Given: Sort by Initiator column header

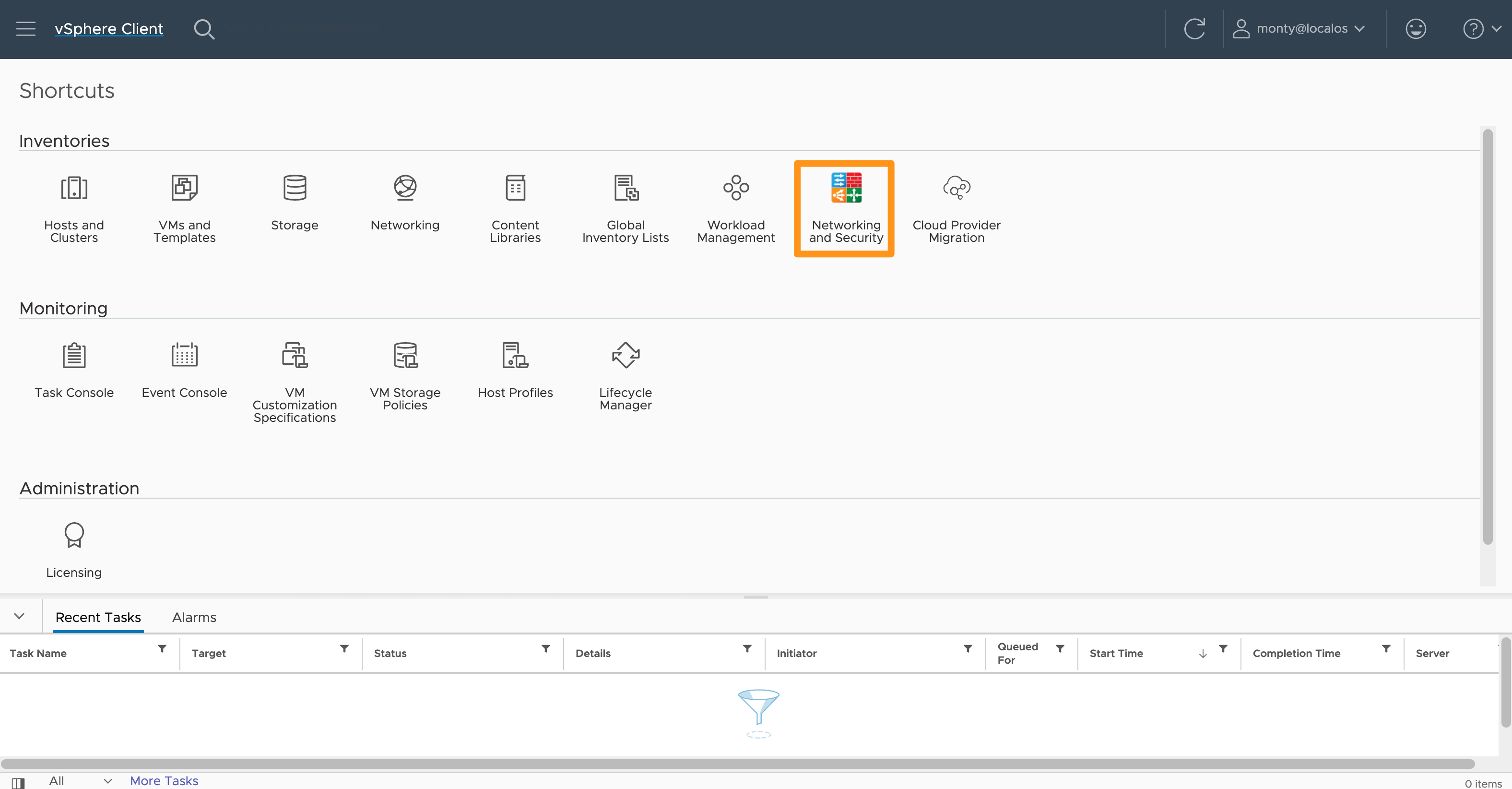Looking at the screenshot, I should point(796,653).
